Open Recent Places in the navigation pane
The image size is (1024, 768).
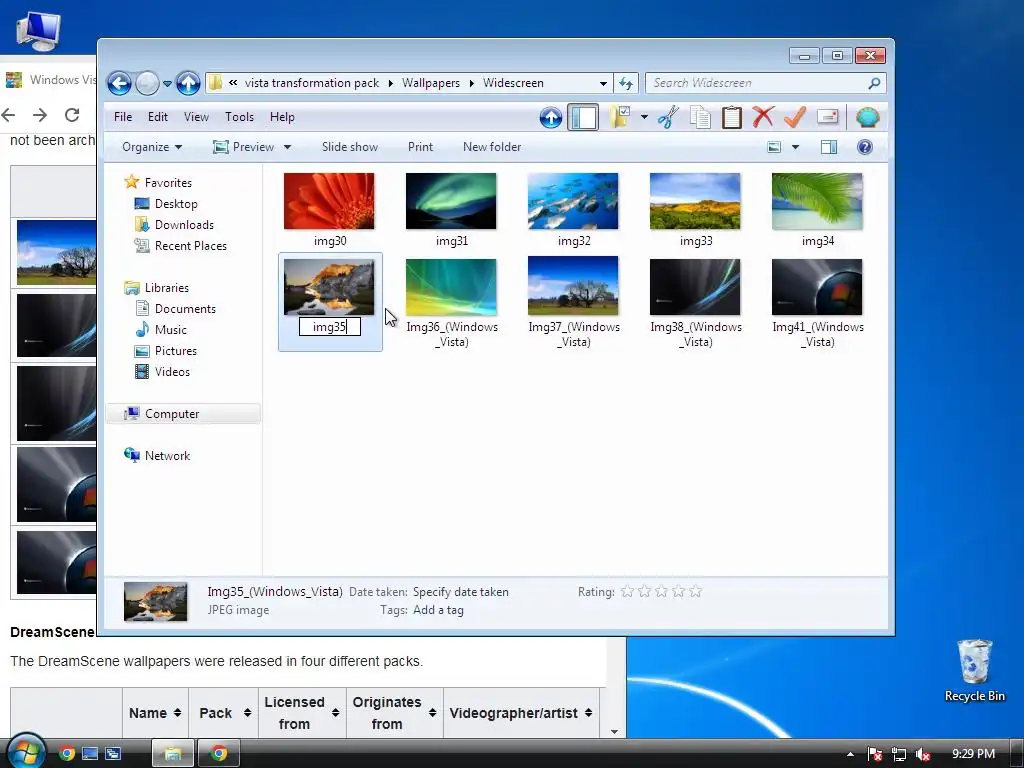tap(191, 246)
